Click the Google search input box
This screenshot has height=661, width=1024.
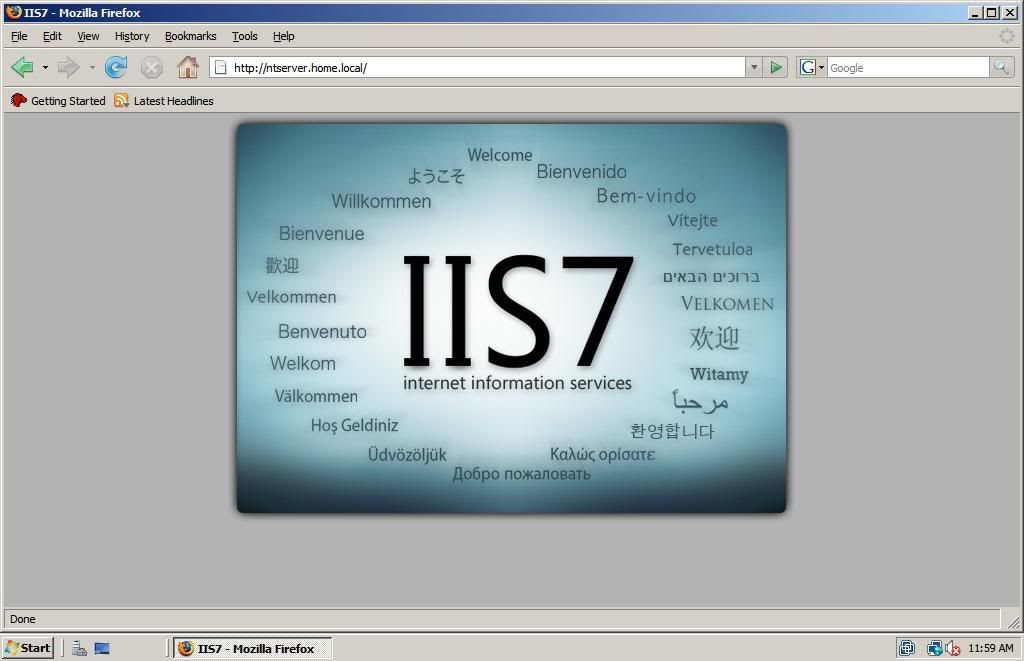pyautogui.click(x=908, y=67)
